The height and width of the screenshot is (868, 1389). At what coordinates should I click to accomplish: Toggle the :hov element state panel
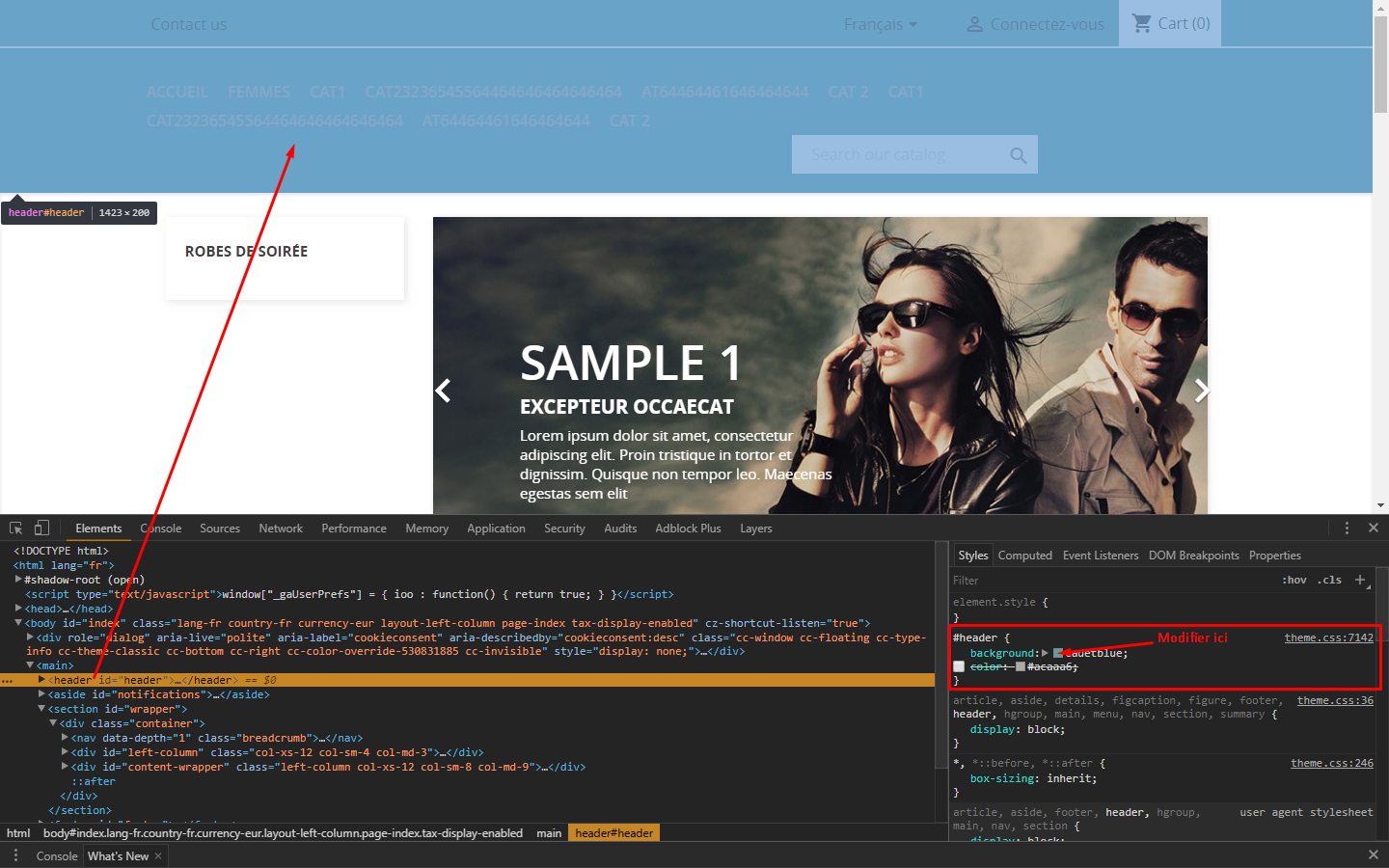point(1294,580)
